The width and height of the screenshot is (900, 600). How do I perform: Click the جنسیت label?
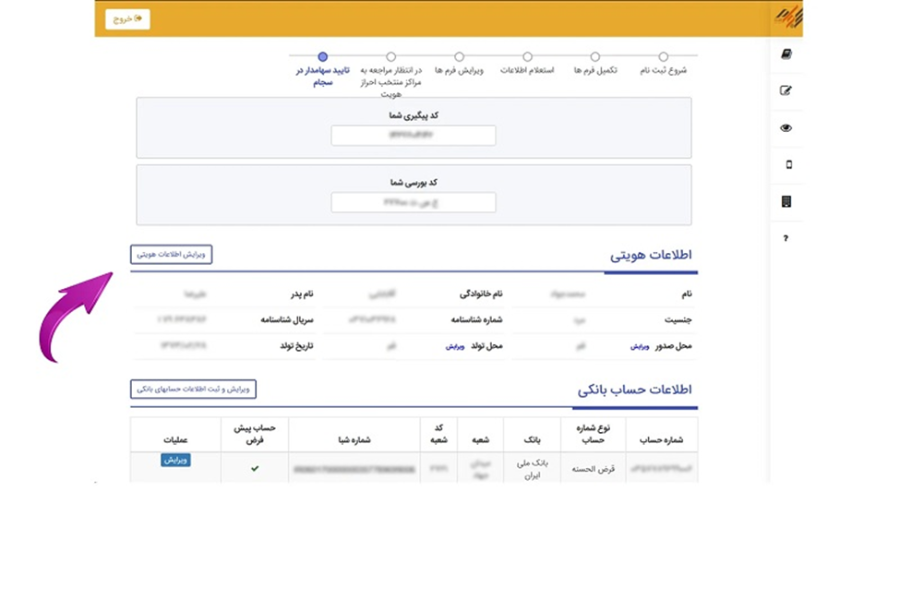(678, 319)
